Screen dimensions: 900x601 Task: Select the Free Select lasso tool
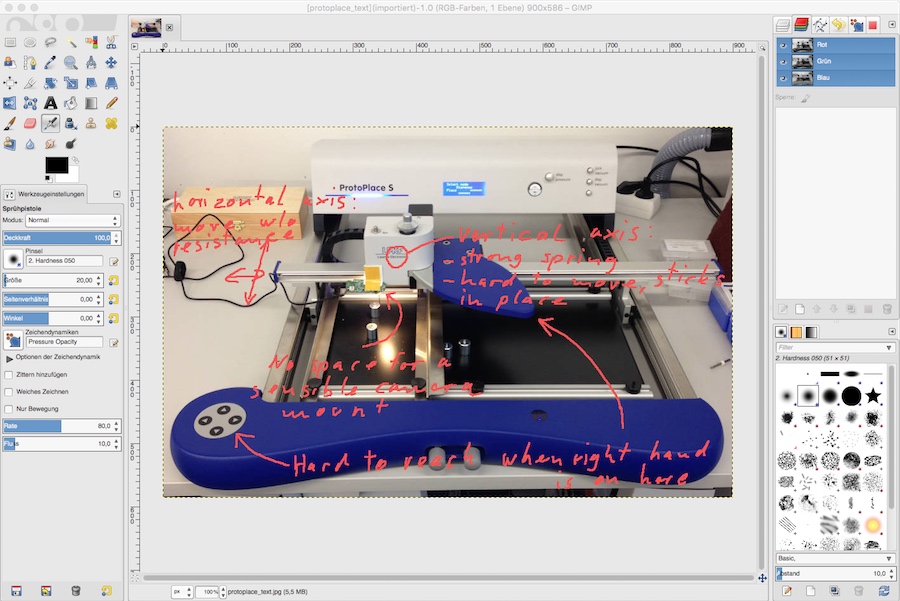51,42
